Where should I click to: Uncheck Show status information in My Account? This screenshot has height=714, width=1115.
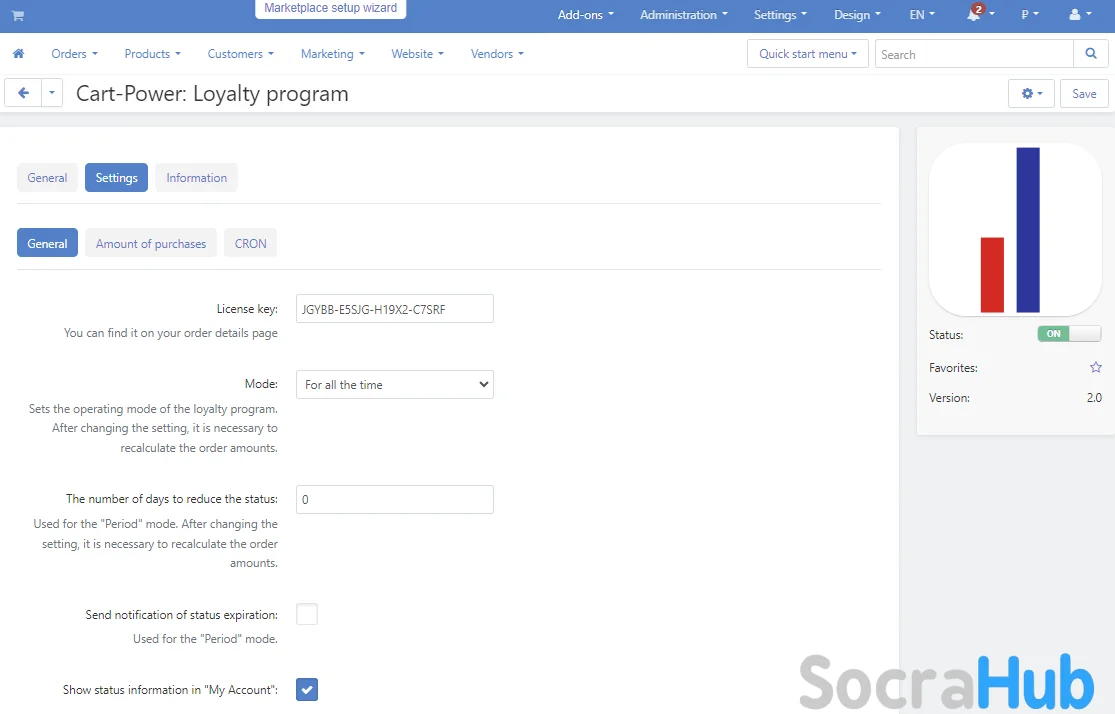point(307,689)
